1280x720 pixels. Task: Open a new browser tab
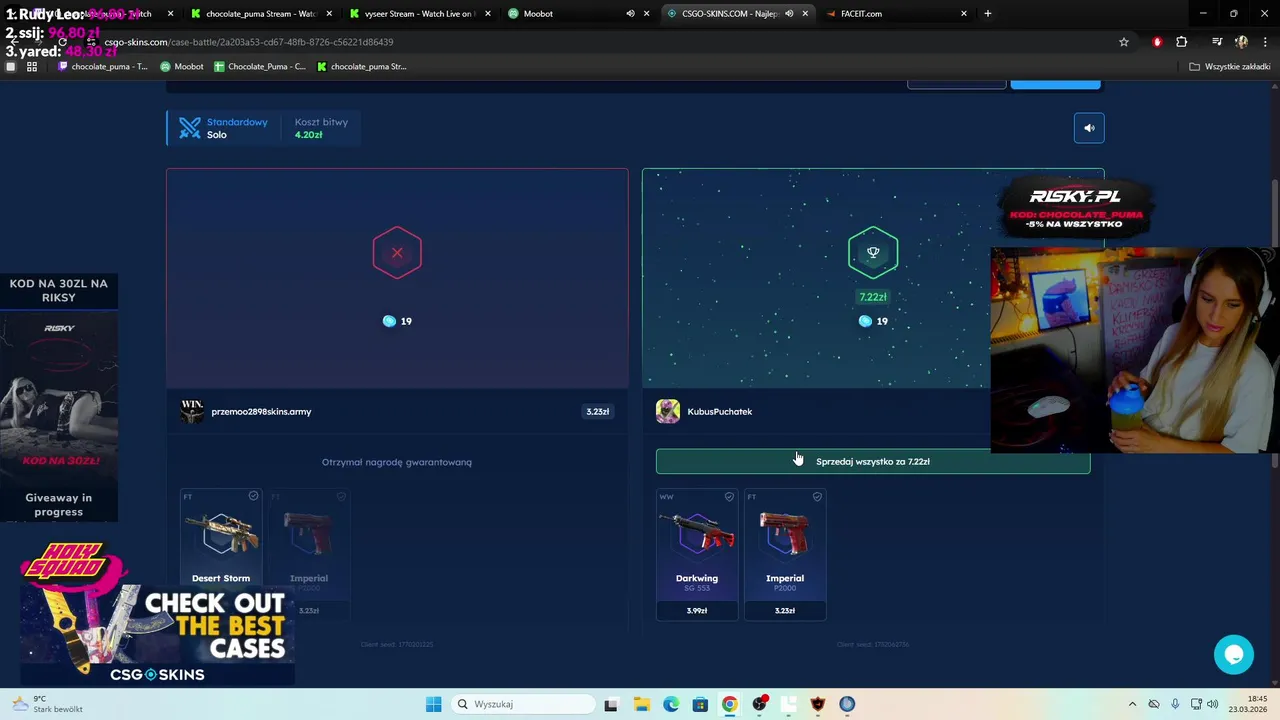click(988, 14)
